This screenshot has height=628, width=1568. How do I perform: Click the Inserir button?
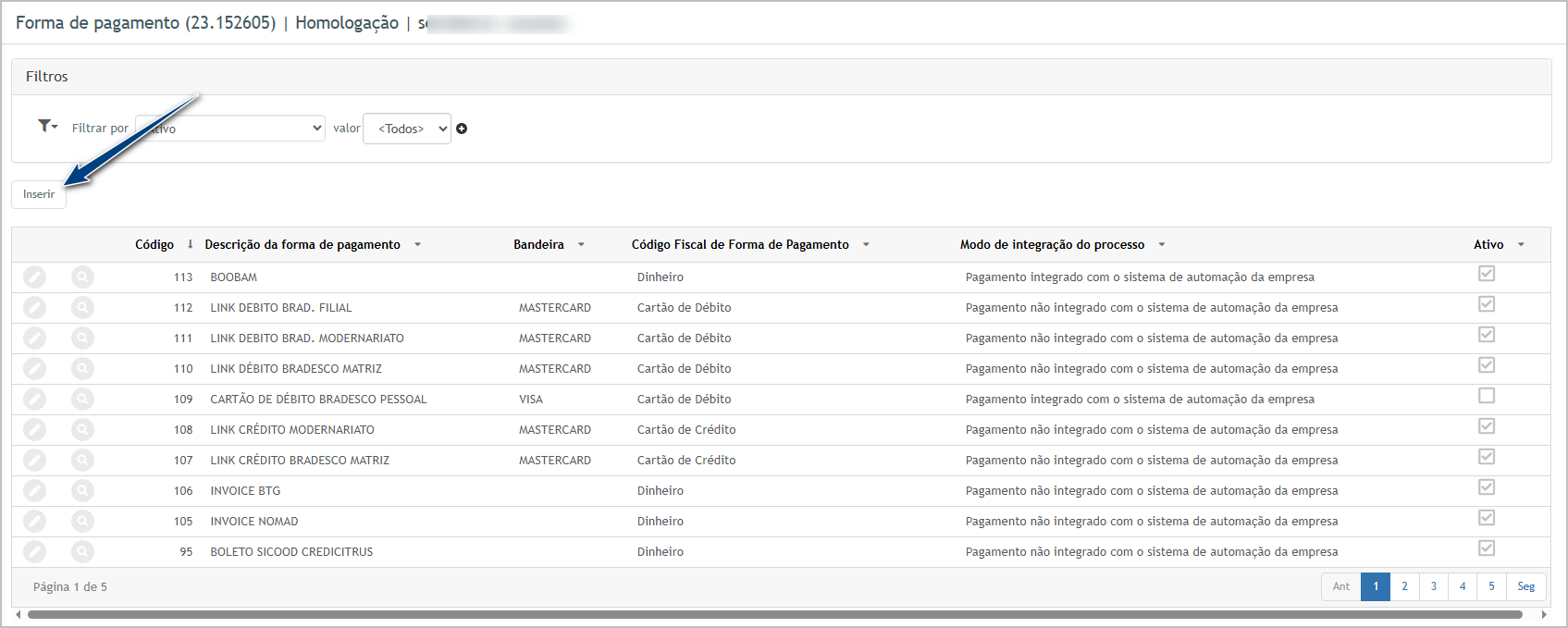tap(39, 194)
